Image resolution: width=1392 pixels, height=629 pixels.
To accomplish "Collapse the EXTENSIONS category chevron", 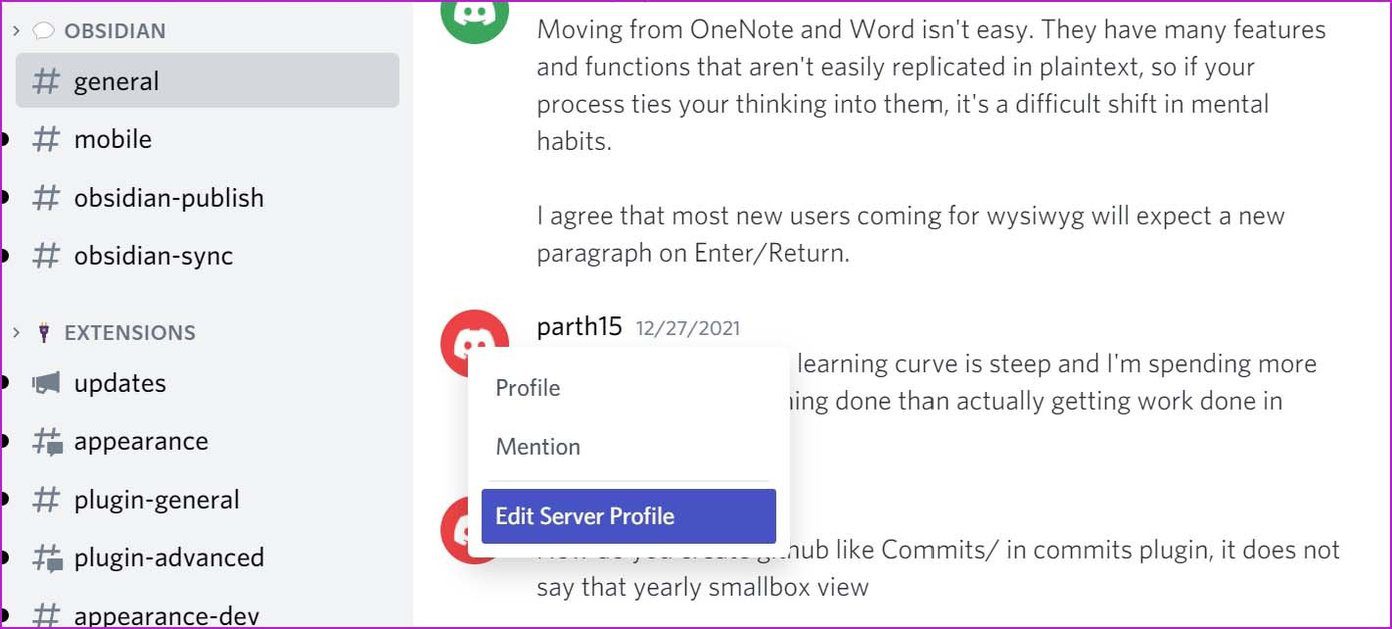I will coord(16,332).
